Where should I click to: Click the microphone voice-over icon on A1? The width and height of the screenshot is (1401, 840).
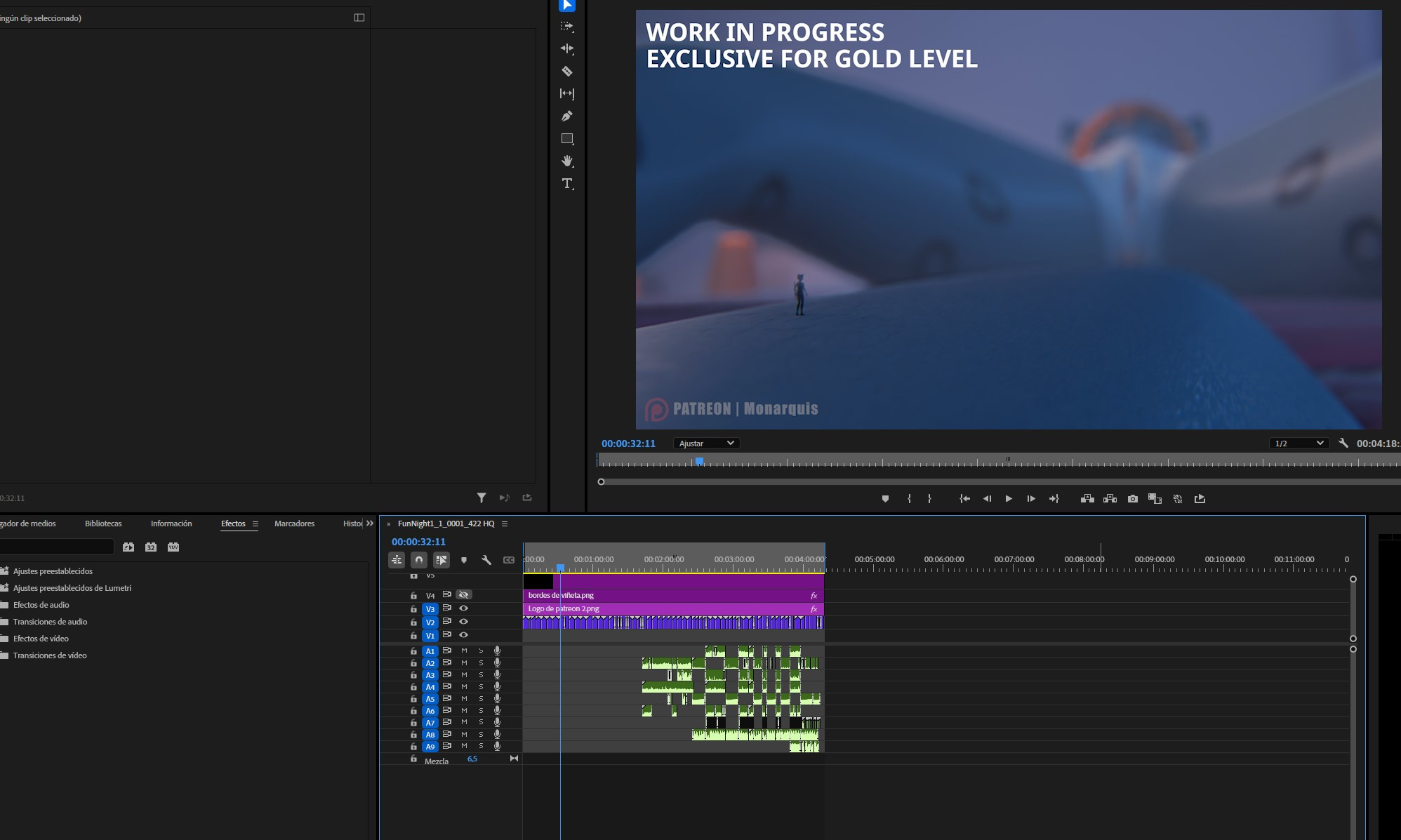pyautogui.click(x=497, y=651)
